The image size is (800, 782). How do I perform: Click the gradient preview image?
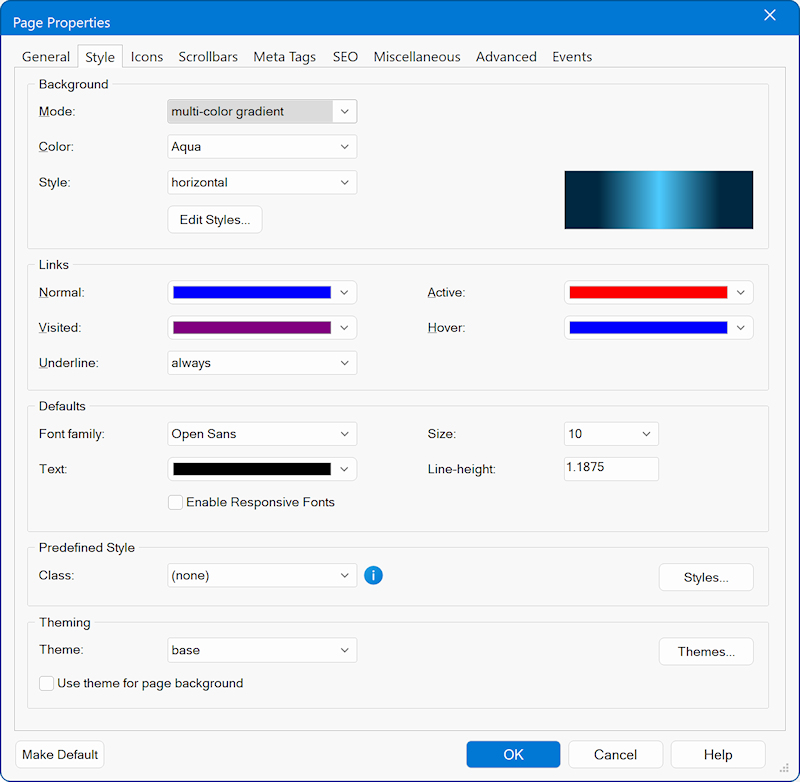[x=658, y=200]
